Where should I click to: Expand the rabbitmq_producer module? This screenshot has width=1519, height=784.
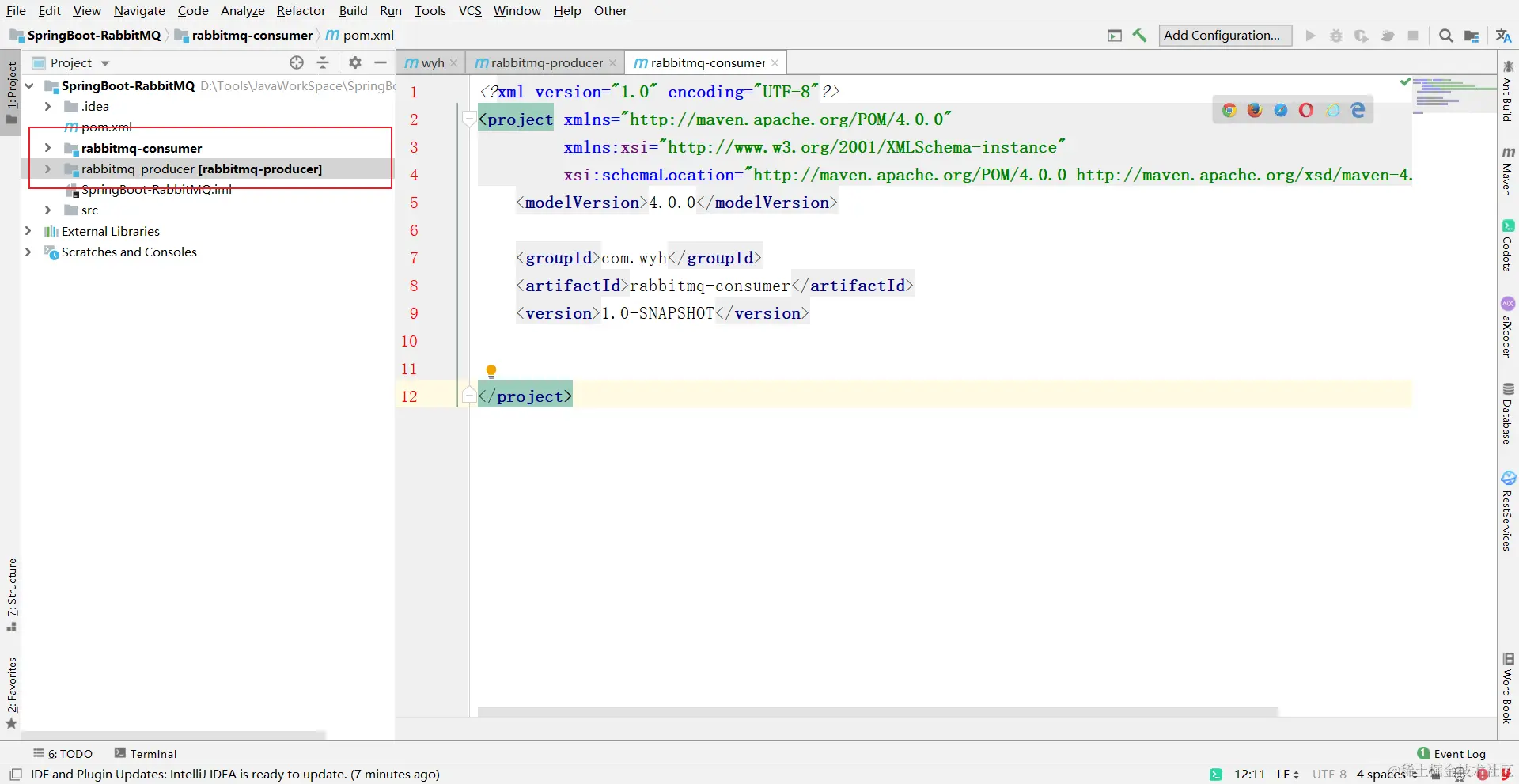[48, 169]
